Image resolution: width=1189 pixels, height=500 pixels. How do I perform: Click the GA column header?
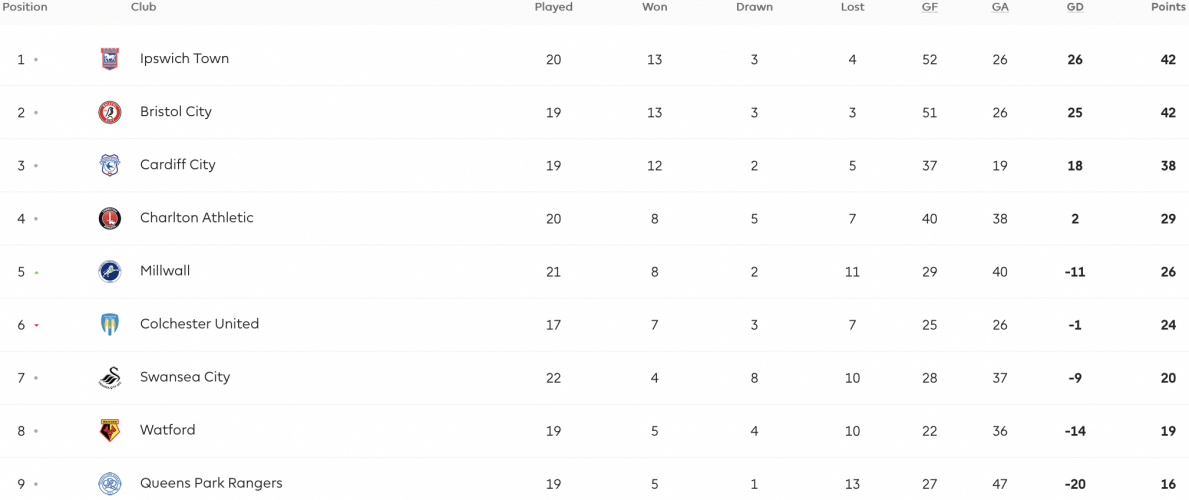[x=999, y=8]
